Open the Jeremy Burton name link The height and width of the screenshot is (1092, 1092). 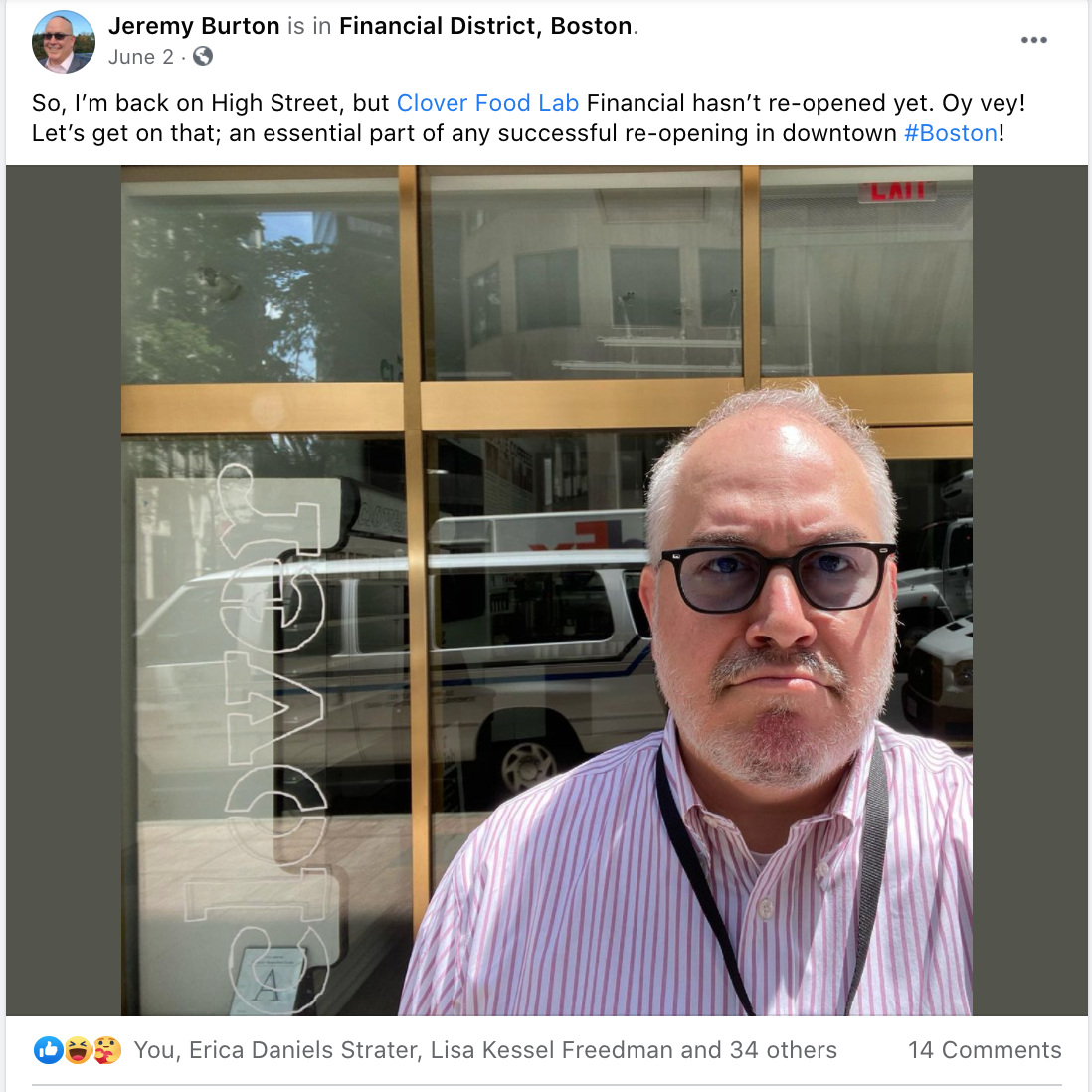(x=194, y=26)
